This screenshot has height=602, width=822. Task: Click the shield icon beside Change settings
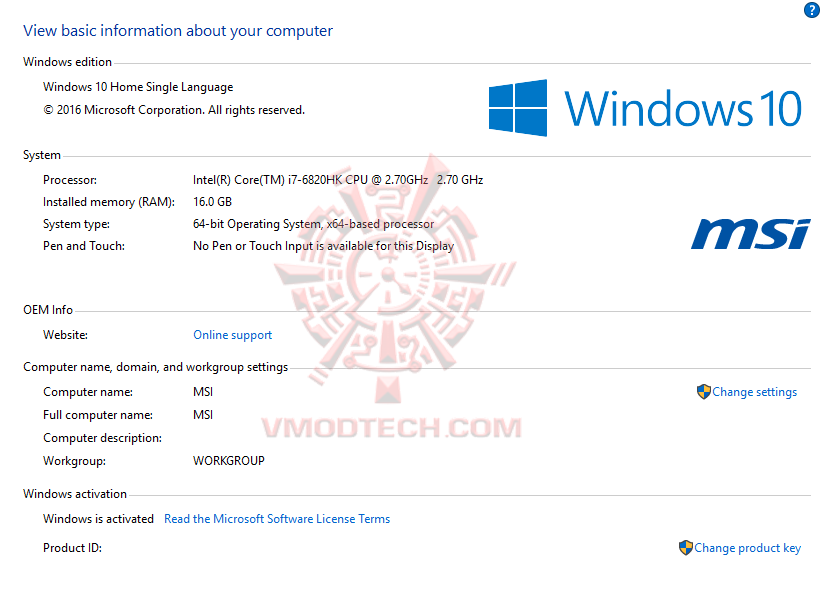[x=704, y=392]
